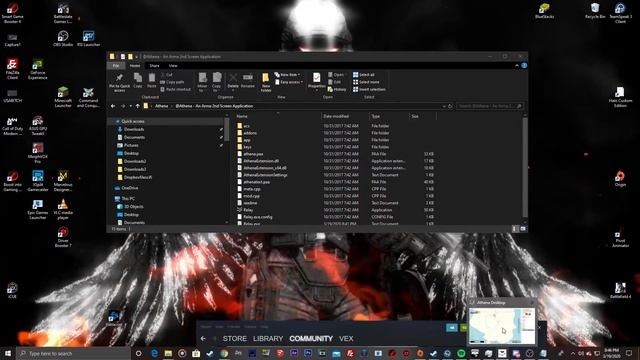Click Invert selection in the ribbon
The height and width of the screenshot is (360, 640).
pyautogui.click(x=369, y=89)
